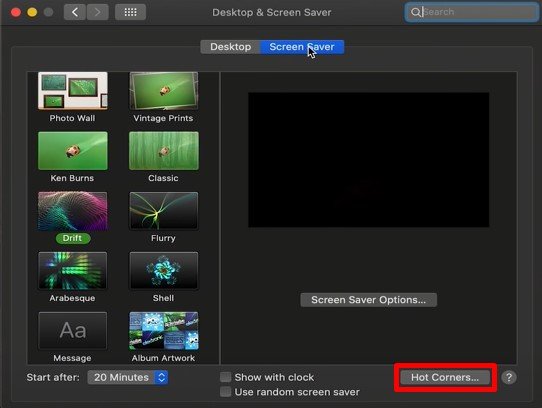Image resolution: width=542 pixels, height=408 pixels.
Task: Pick the Ken Burns screen saver
Action: pos(73,151)
